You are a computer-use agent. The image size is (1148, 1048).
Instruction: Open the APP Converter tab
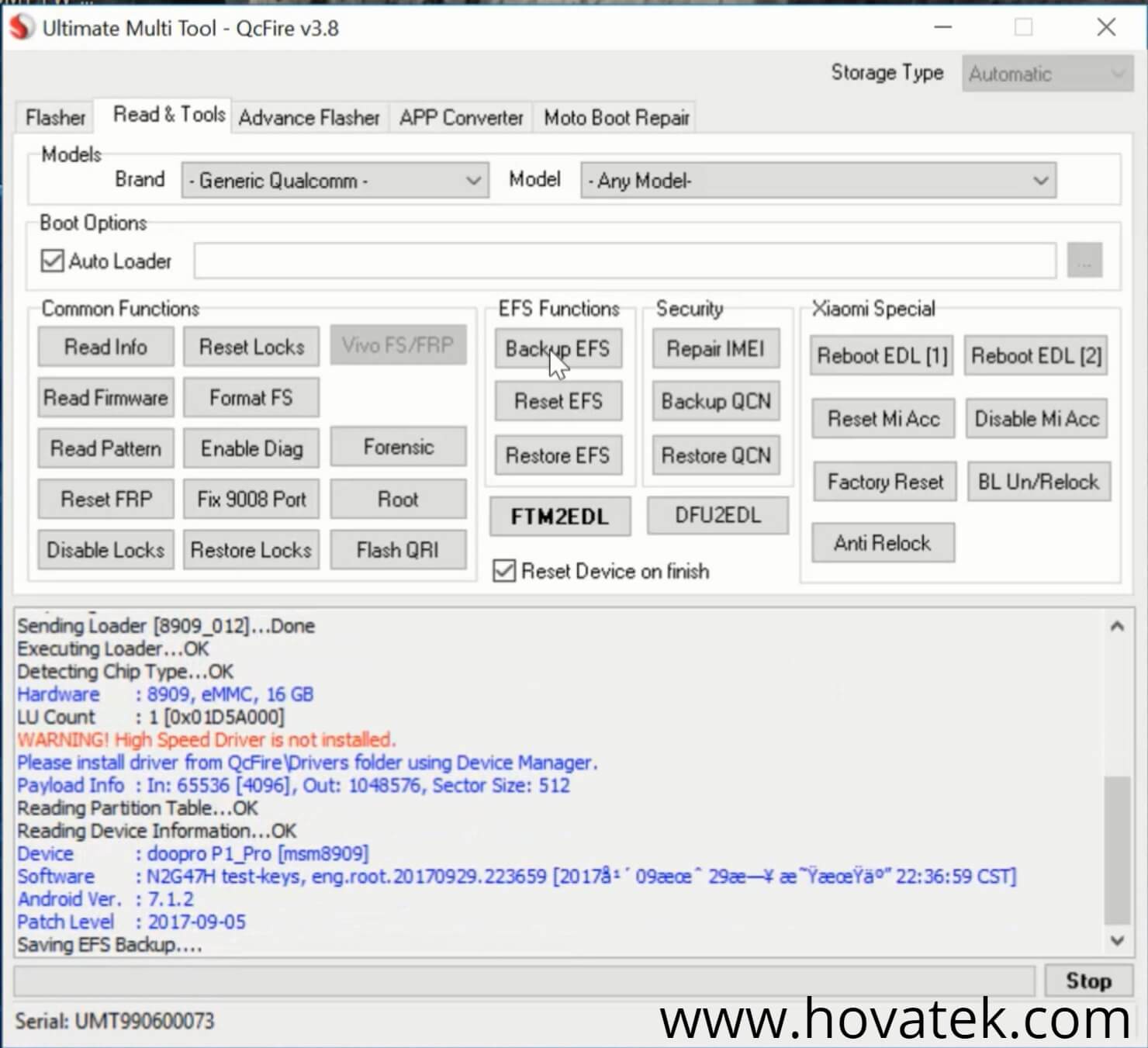(462, 117)
